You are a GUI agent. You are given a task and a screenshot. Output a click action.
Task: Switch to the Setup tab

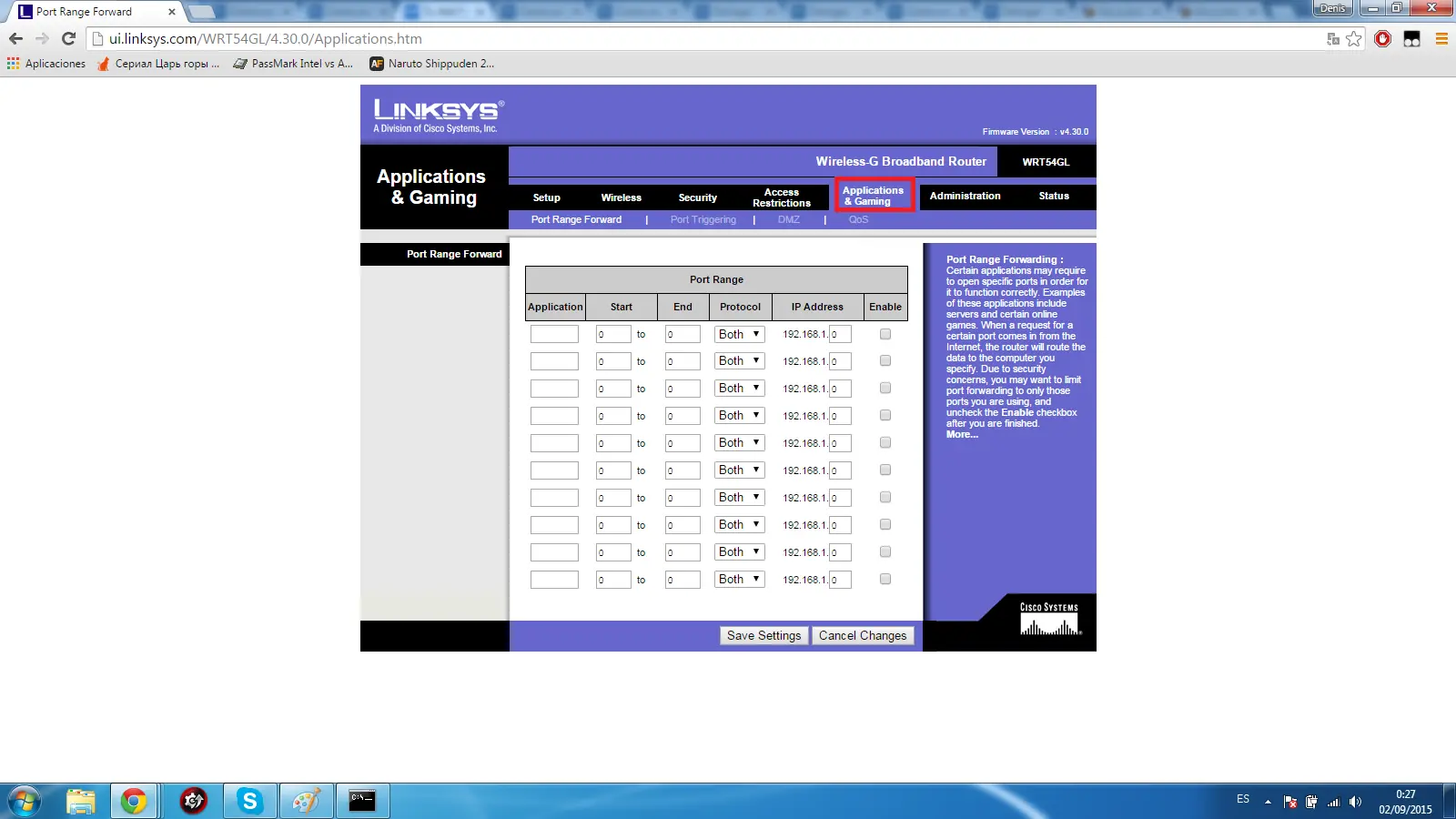[547, 197]
